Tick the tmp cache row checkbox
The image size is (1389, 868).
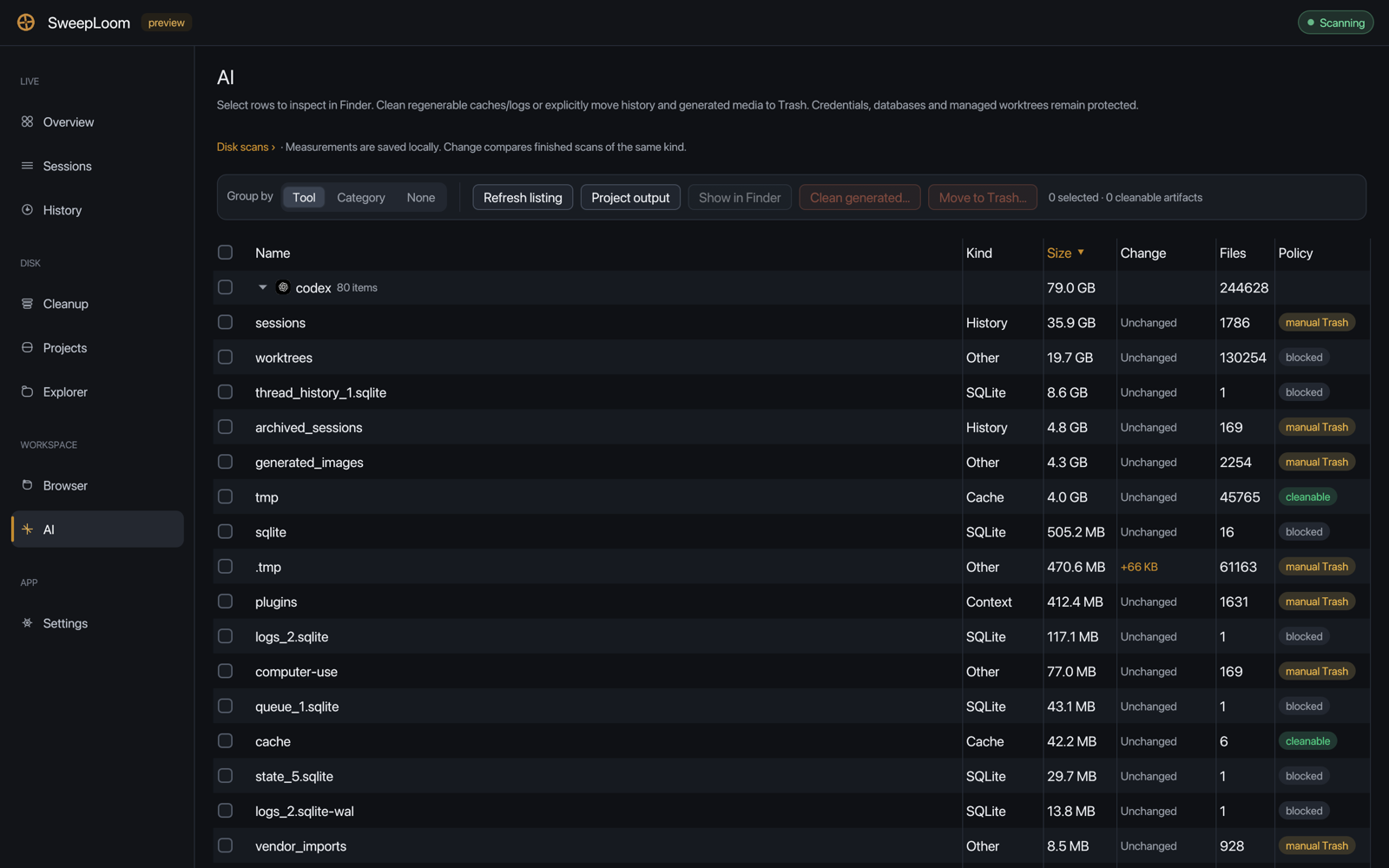225,496
